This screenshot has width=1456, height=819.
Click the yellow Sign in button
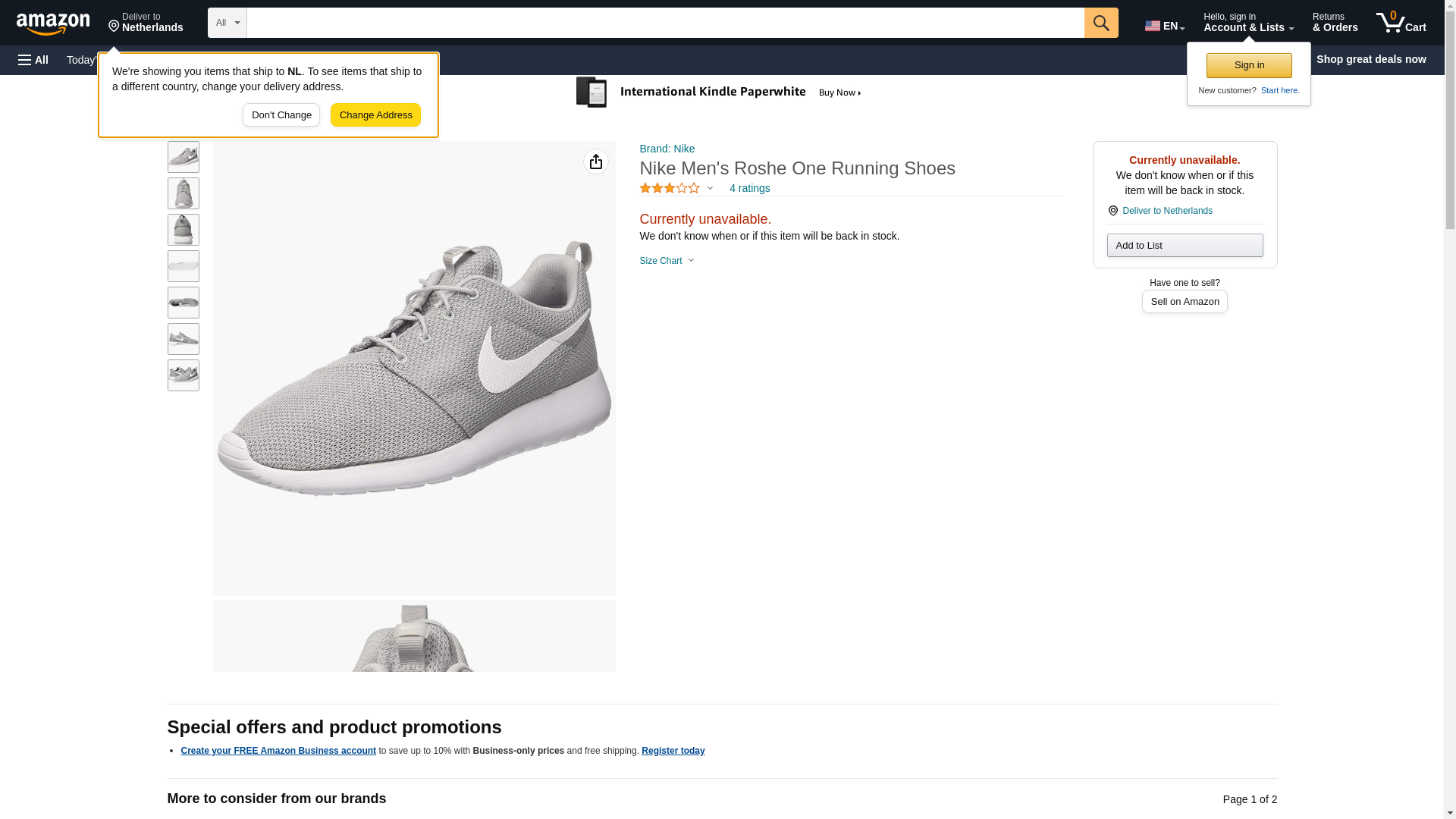point(1248,65)
